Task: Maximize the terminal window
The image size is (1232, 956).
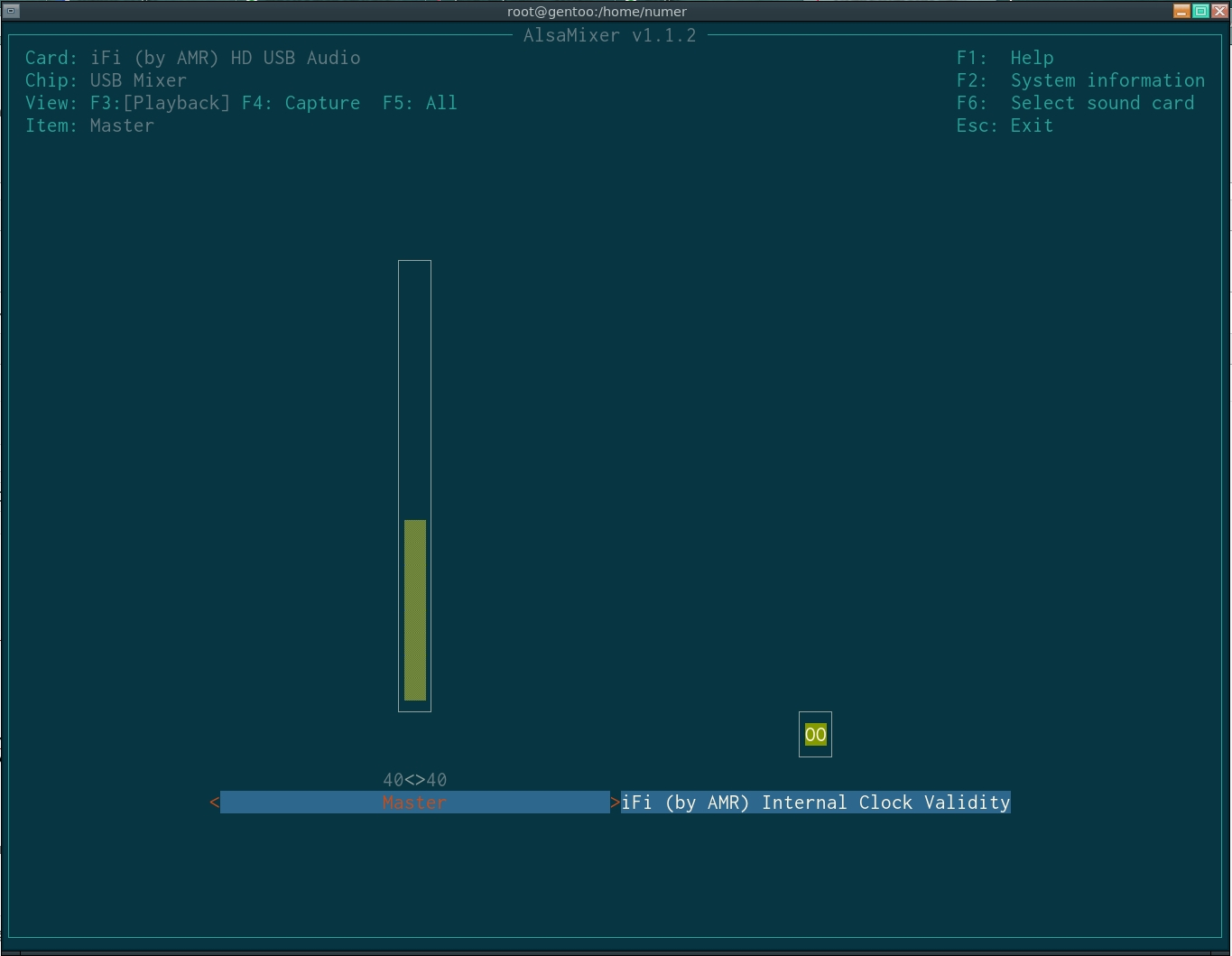Action: (1200, 11)
